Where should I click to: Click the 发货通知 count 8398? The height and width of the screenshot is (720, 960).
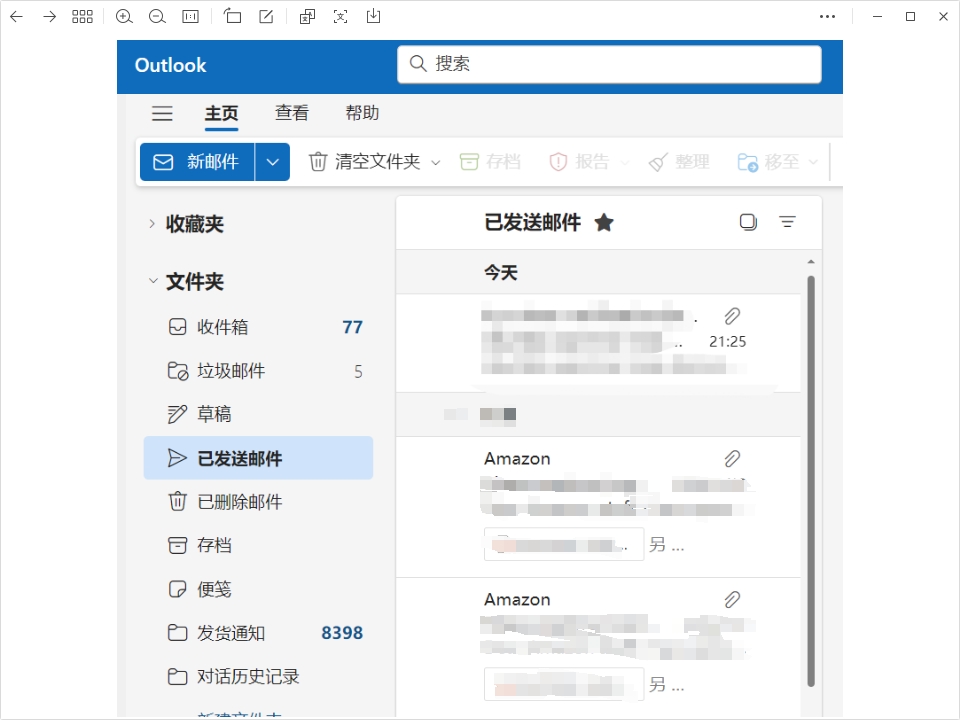coord(342,632)
